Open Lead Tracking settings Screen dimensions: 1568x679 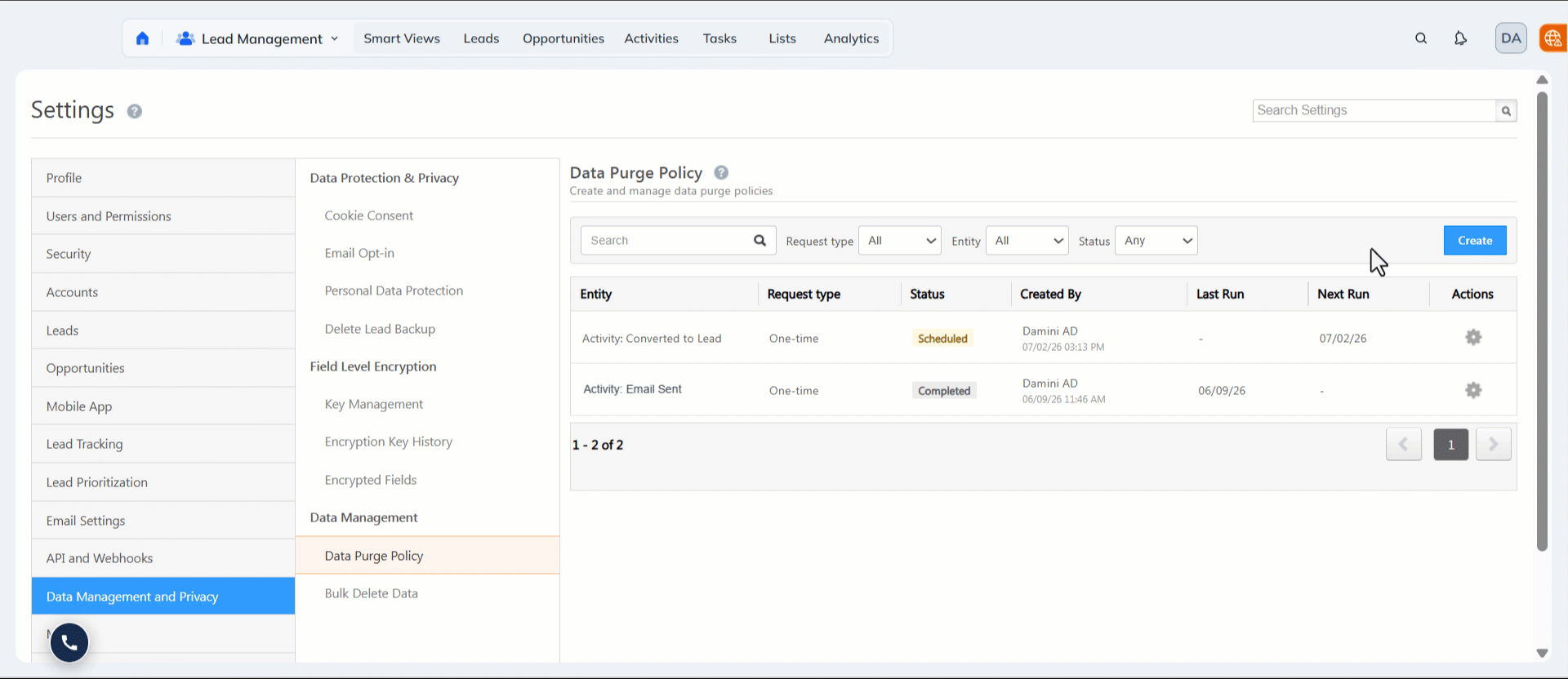163,444
